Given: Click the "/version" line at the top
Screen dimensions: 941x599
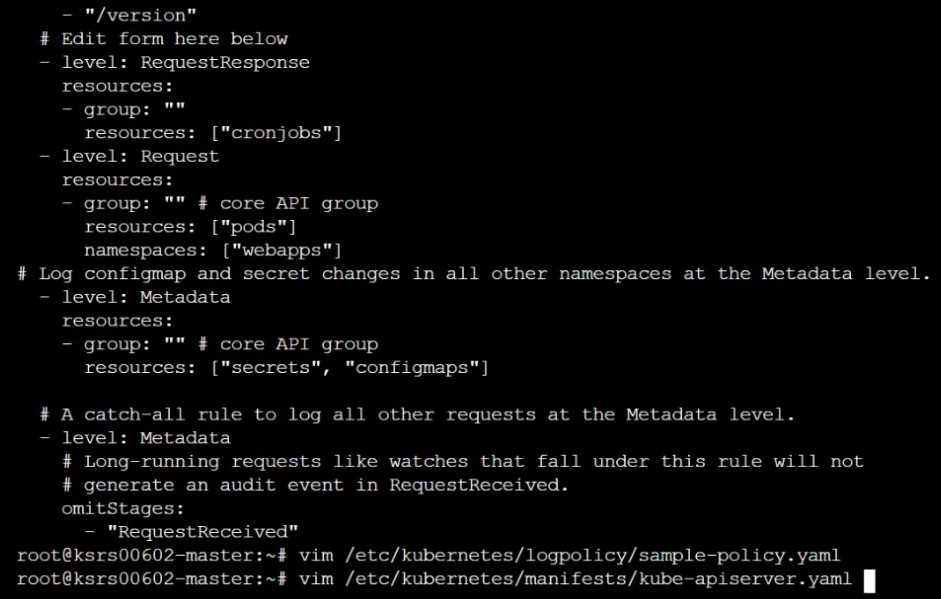Looking at the screenshot, I should pos(140,16).
